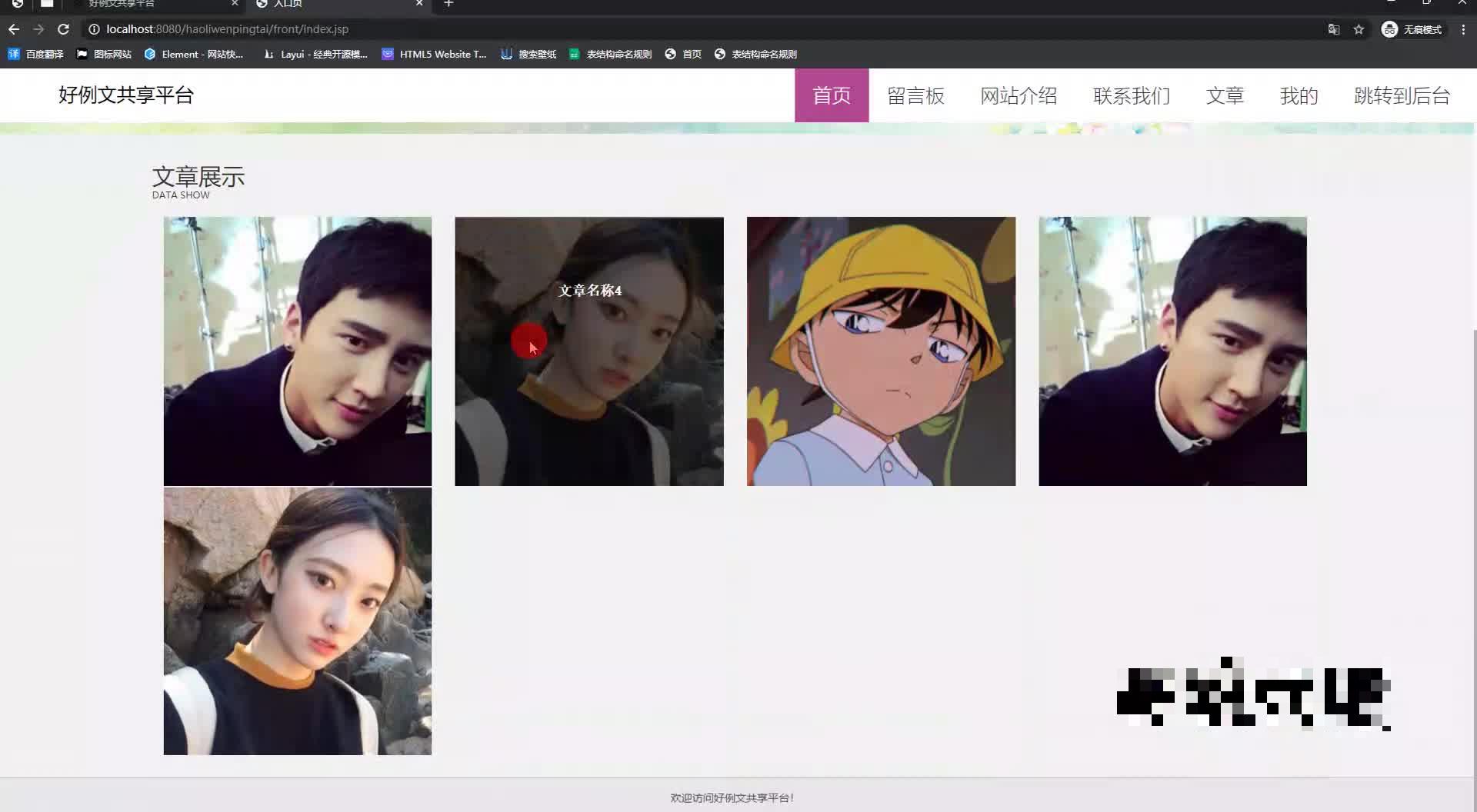Close the 好例文共享平台 browser tab
The image size is (1477, 812).
click(235, 4)
